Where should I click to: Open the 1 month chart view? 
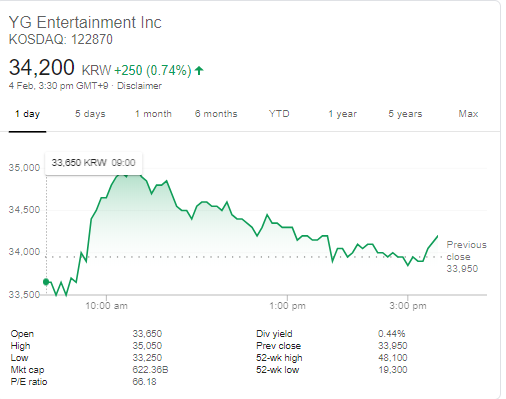pyautogui.click(x=153, y=114)
